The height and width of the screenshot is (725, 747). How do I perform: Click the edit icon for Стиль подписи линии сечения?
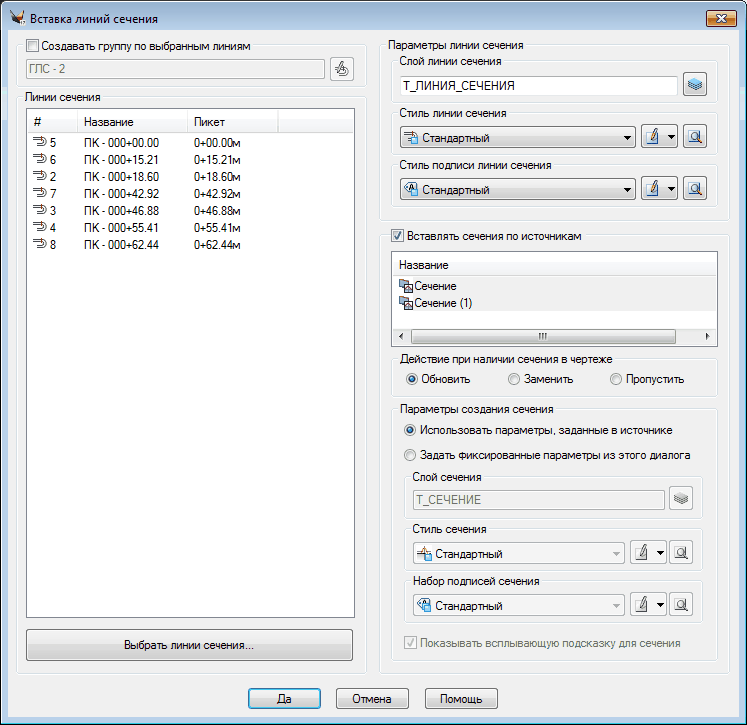(x=650, y=188)
